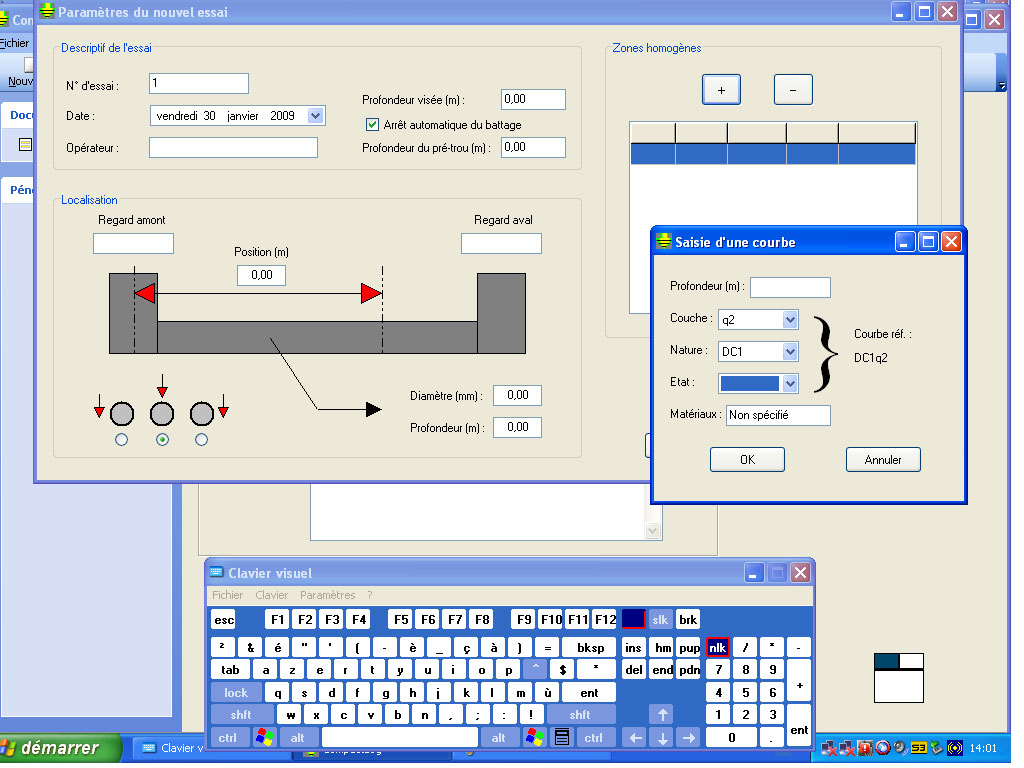Click the + button in Zones homogènes

pyautogui.click(x=721, y=89)
